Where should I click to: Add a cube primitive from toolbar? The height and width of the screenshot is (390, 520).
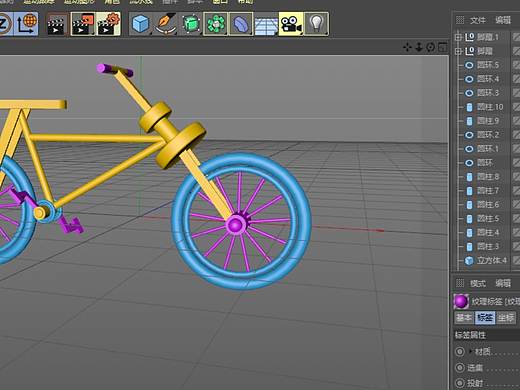pos(141,24)
